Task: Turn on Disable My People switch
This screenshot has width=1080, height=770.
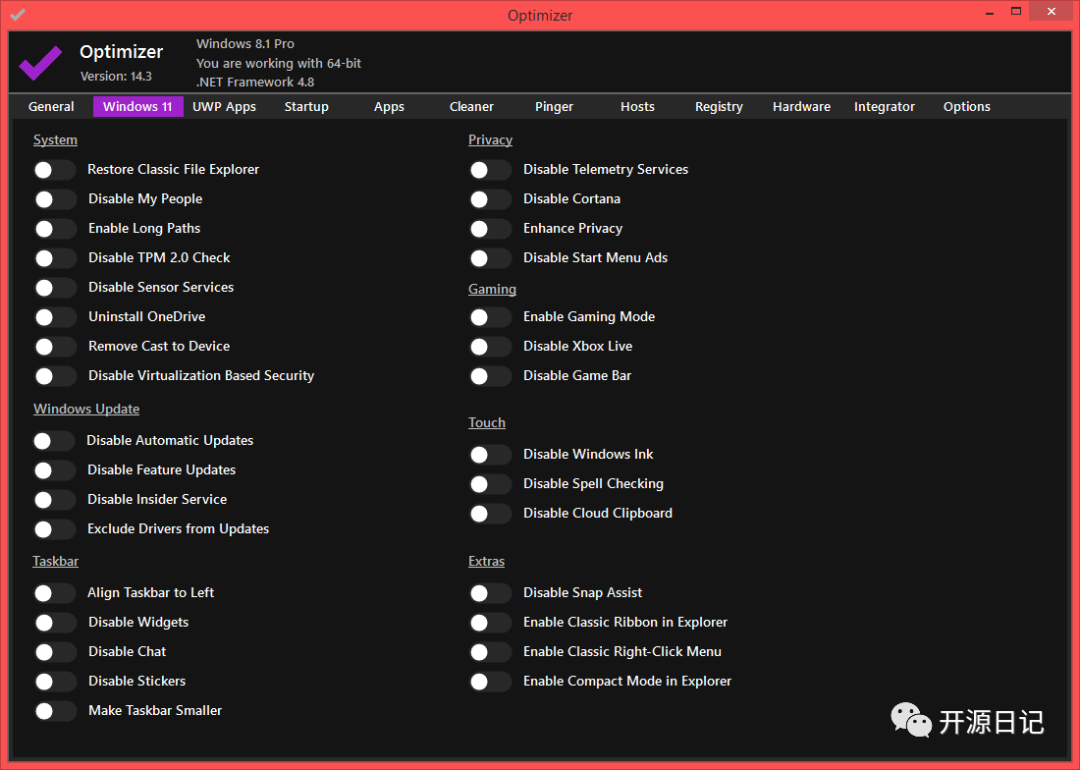Action: pos(55,199)
